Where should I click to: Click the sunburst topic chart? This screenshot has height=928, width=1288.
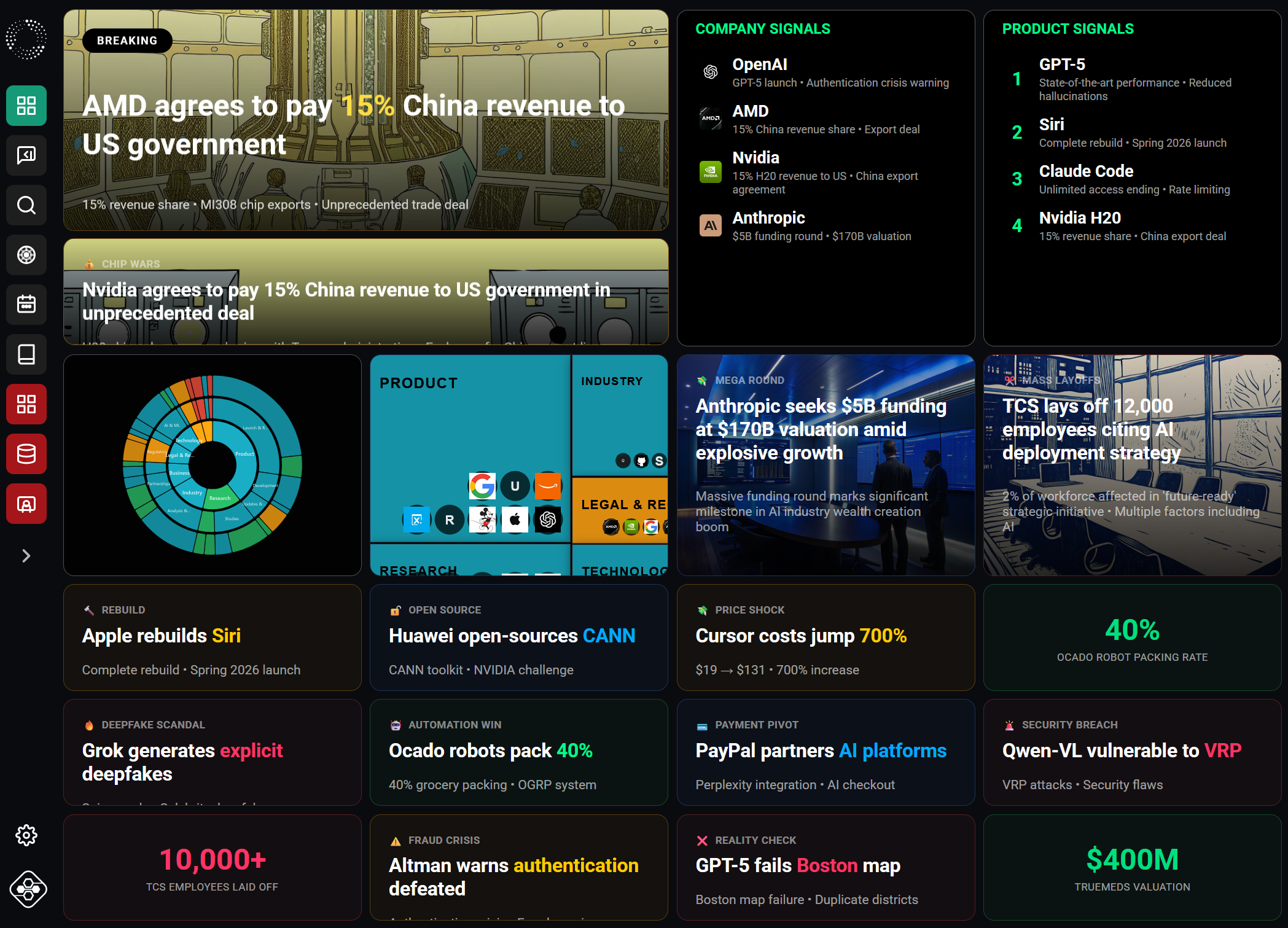pos(213,465)
